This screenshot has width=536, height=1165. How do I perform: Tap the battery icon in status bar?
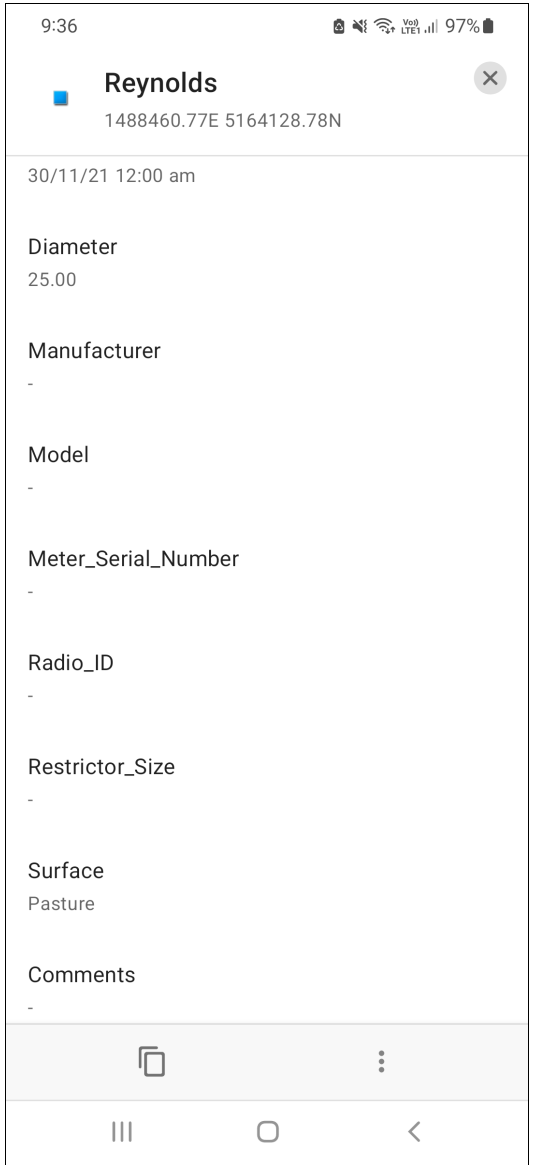point(488,27)
